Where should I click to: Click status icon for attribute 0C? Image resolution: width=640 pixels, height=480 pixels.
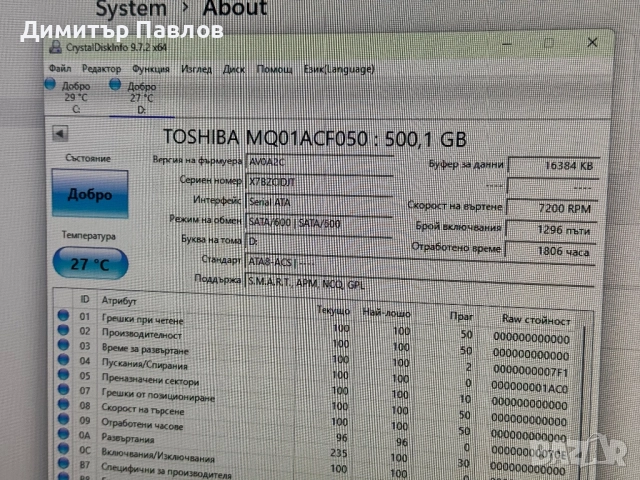(x=63, y=448)
